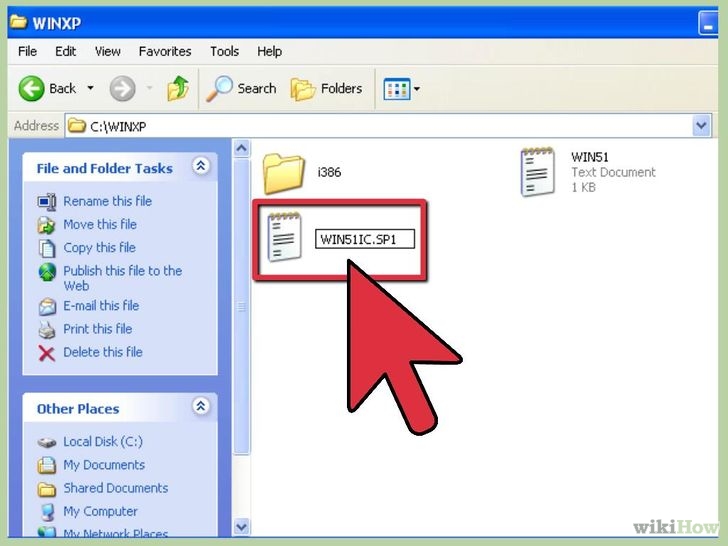Click the My Computer icon
This screenshot has width=728, height=546.
click(x=47, y=512)
